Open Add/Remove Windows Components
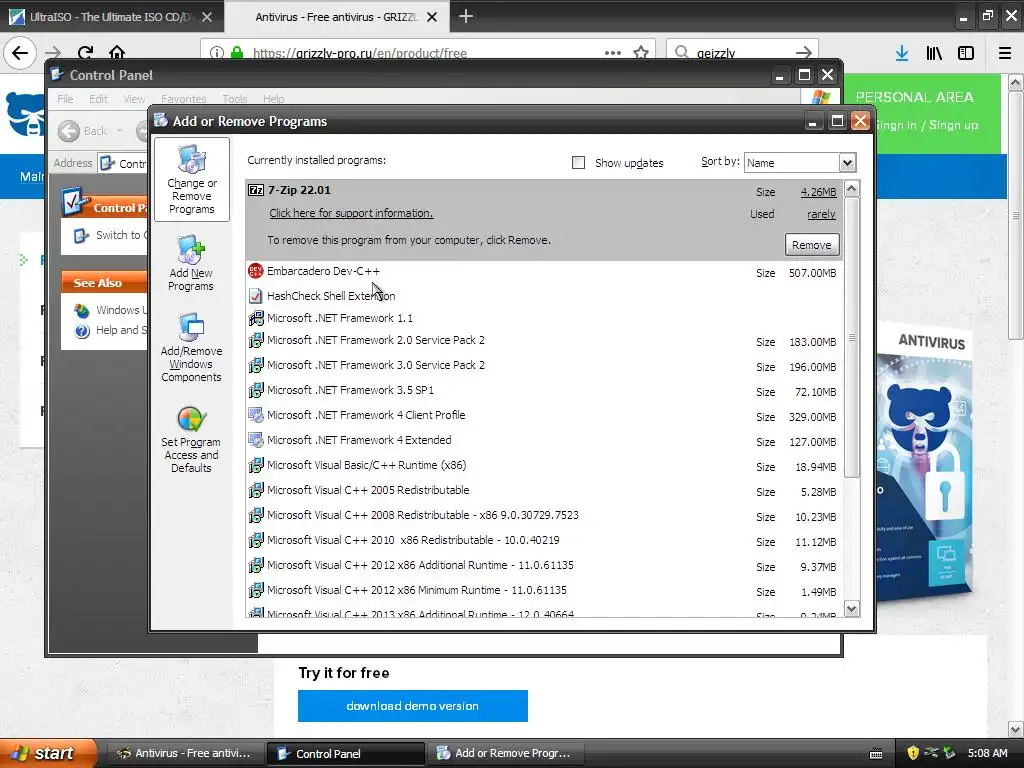1024x768 pixels. (191, 347)
